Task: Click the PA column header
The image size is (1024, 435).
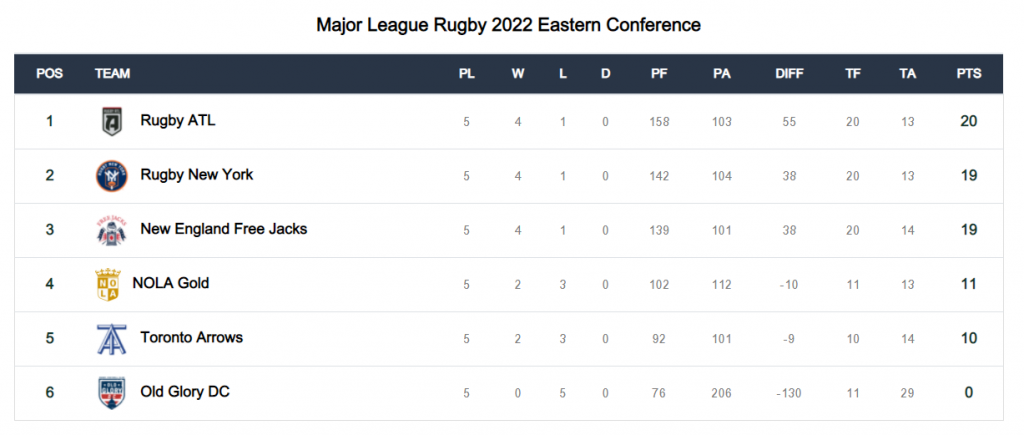Action: click(x=722, y=74)
